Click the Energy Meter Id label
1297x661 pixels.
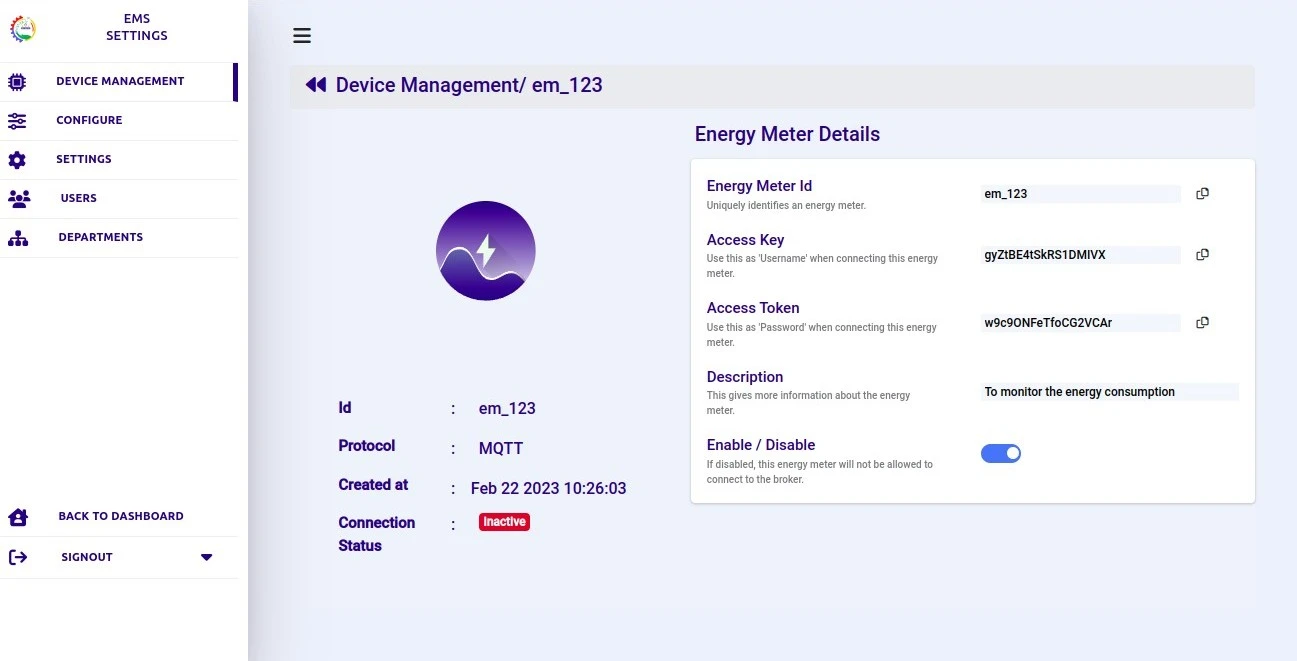759,186
